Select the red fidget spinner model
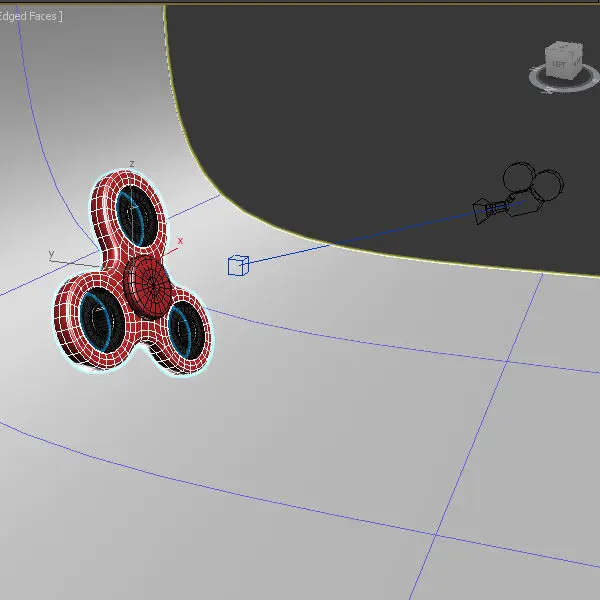 click(132, 272)
